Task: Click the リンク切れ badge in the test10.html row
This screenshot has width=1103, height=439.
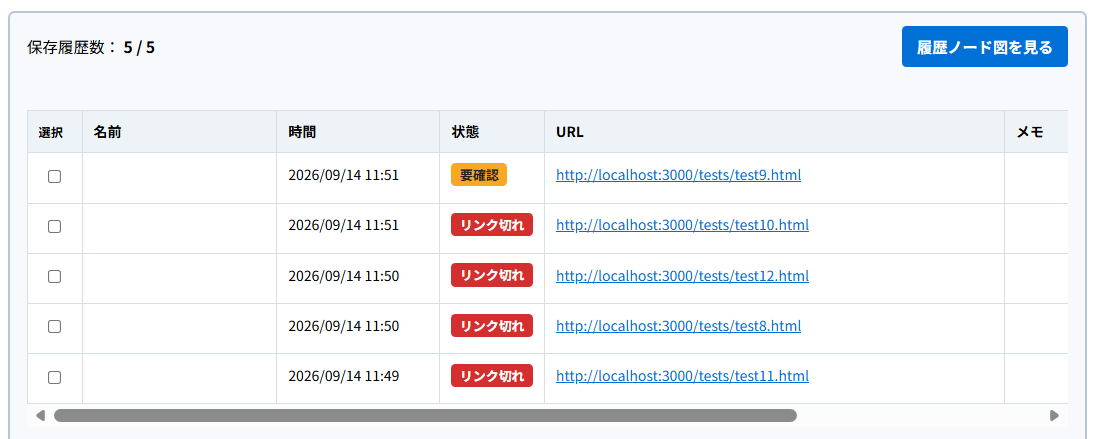Action: pos(492,225)
